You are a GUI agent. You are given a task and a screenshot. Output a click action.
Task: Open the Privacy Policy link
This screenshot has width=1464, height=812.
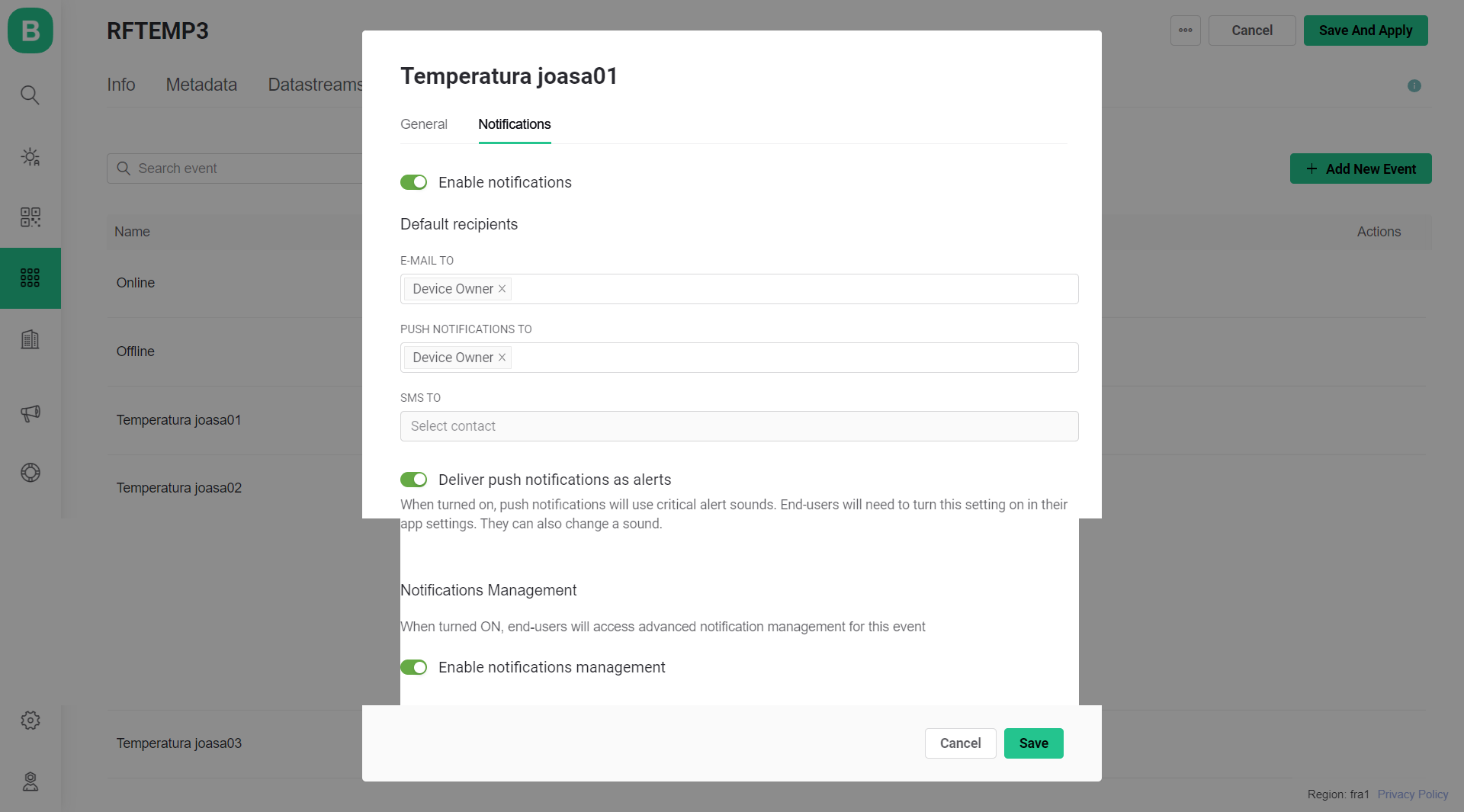coord(1412,794)
